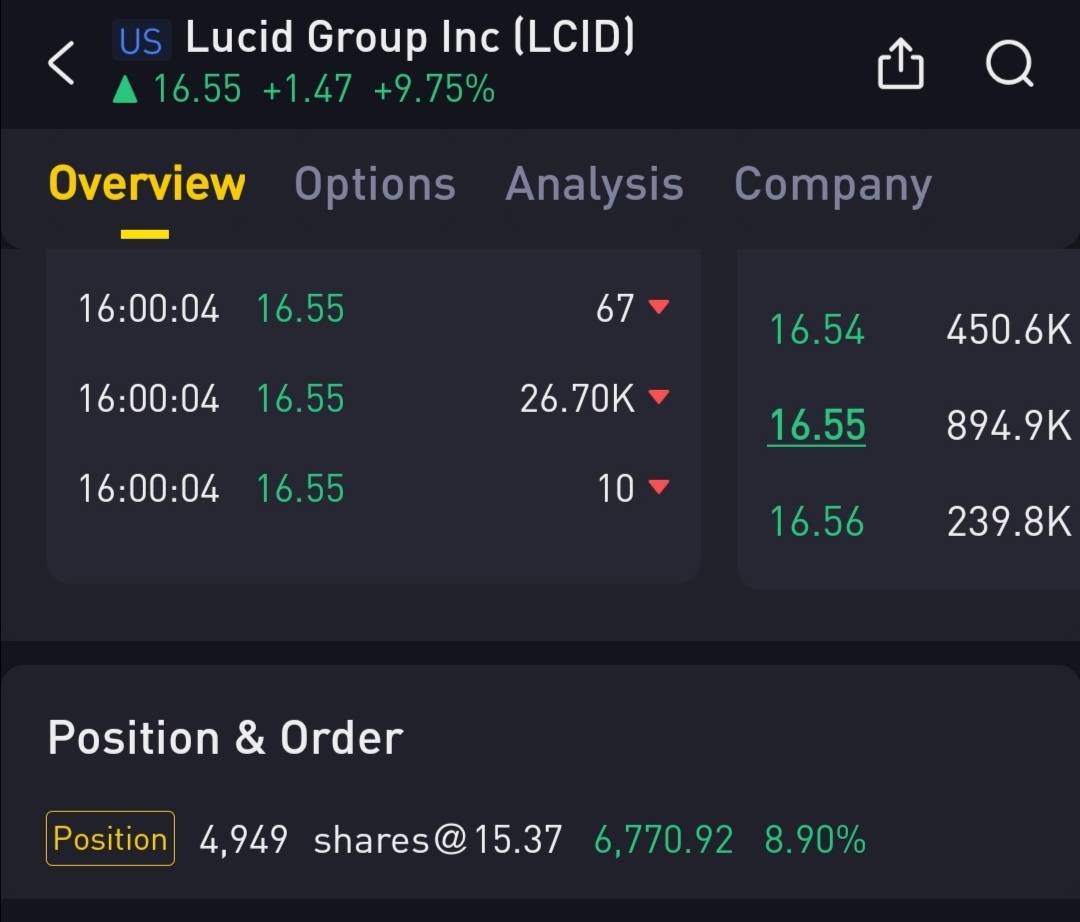This screenshot has height=922, width=1080.
Task: Tap the US market badge
Action: pos(140,41)
